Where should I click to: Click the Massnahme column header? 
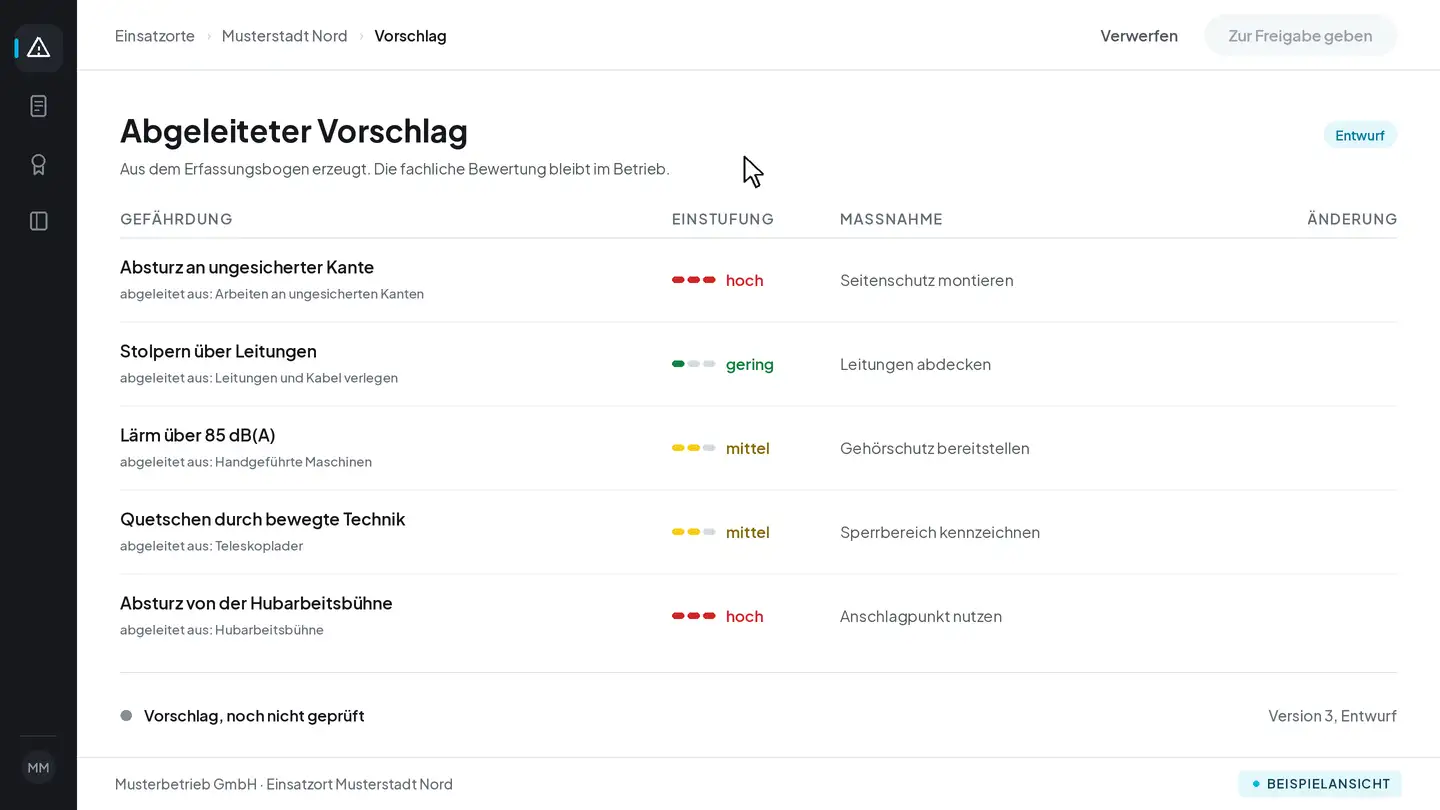pos(891,219)
